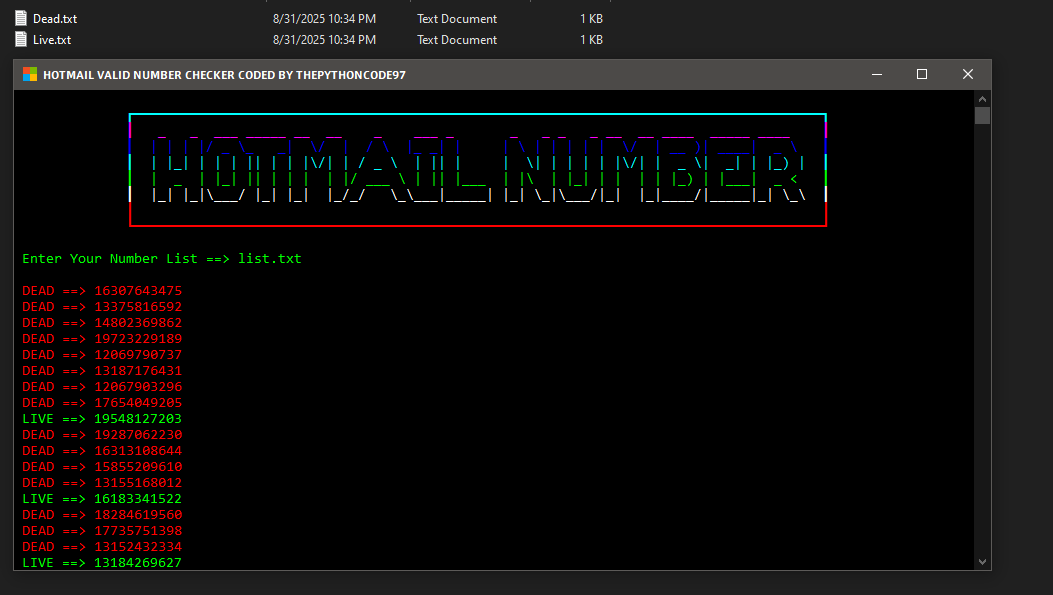Screen dimensions: 1053x595
Task: Click the Text Document type of Live.txt
Action: (457, 40)
